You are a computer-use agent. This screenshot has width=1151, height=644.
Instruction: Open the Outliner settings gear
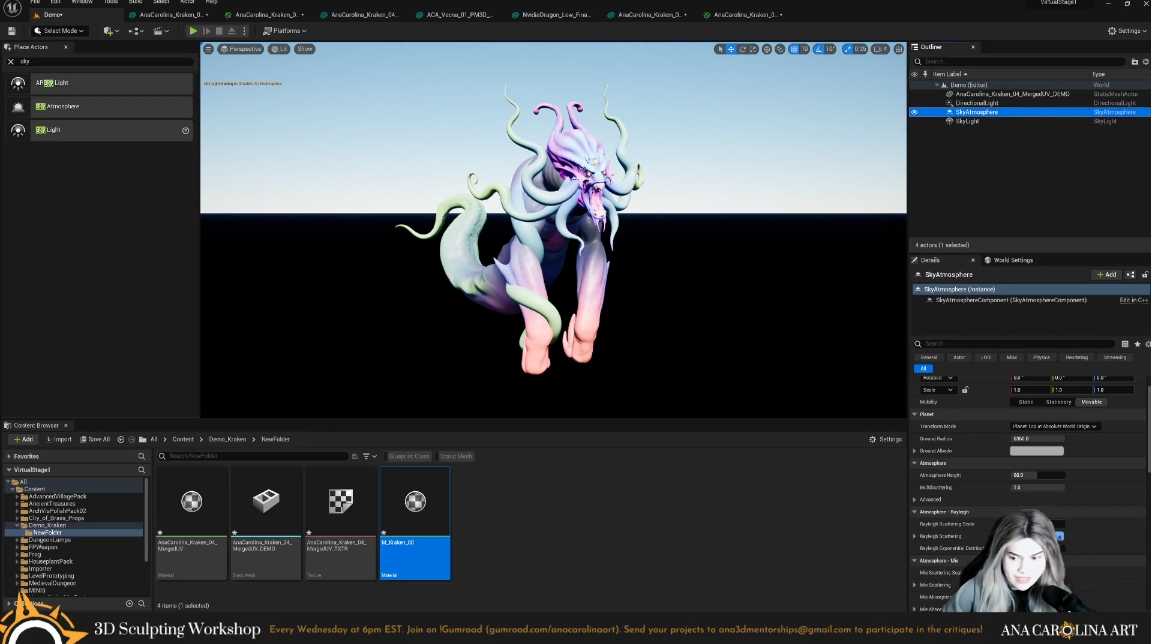pos(1146,62)
